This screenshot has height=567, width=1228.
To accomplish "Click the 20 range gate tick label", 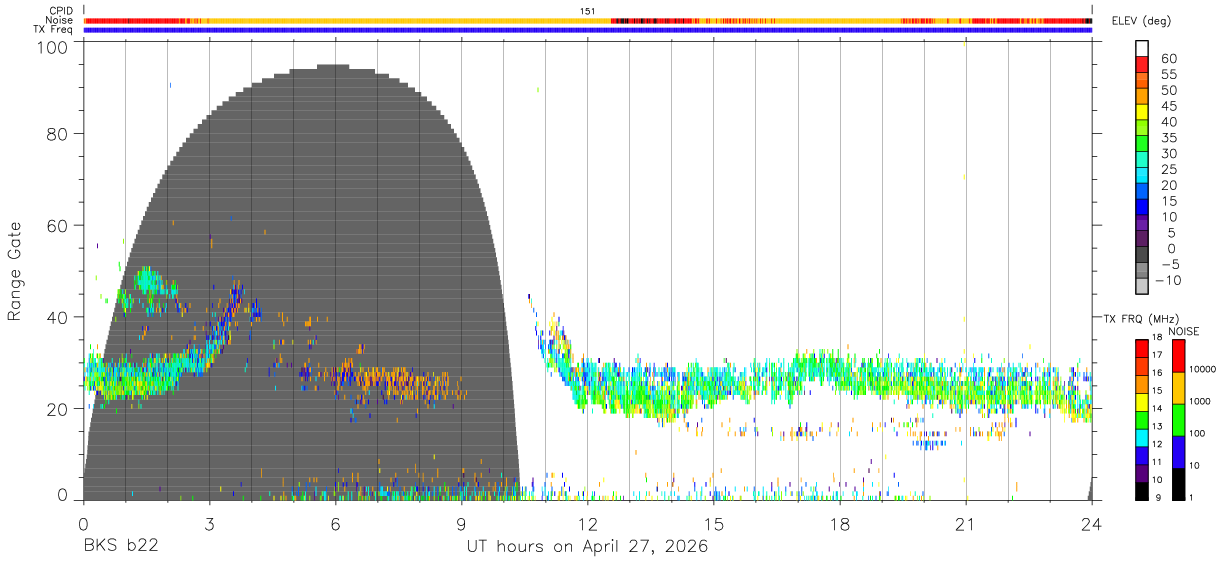I will (x=56, y=409).
